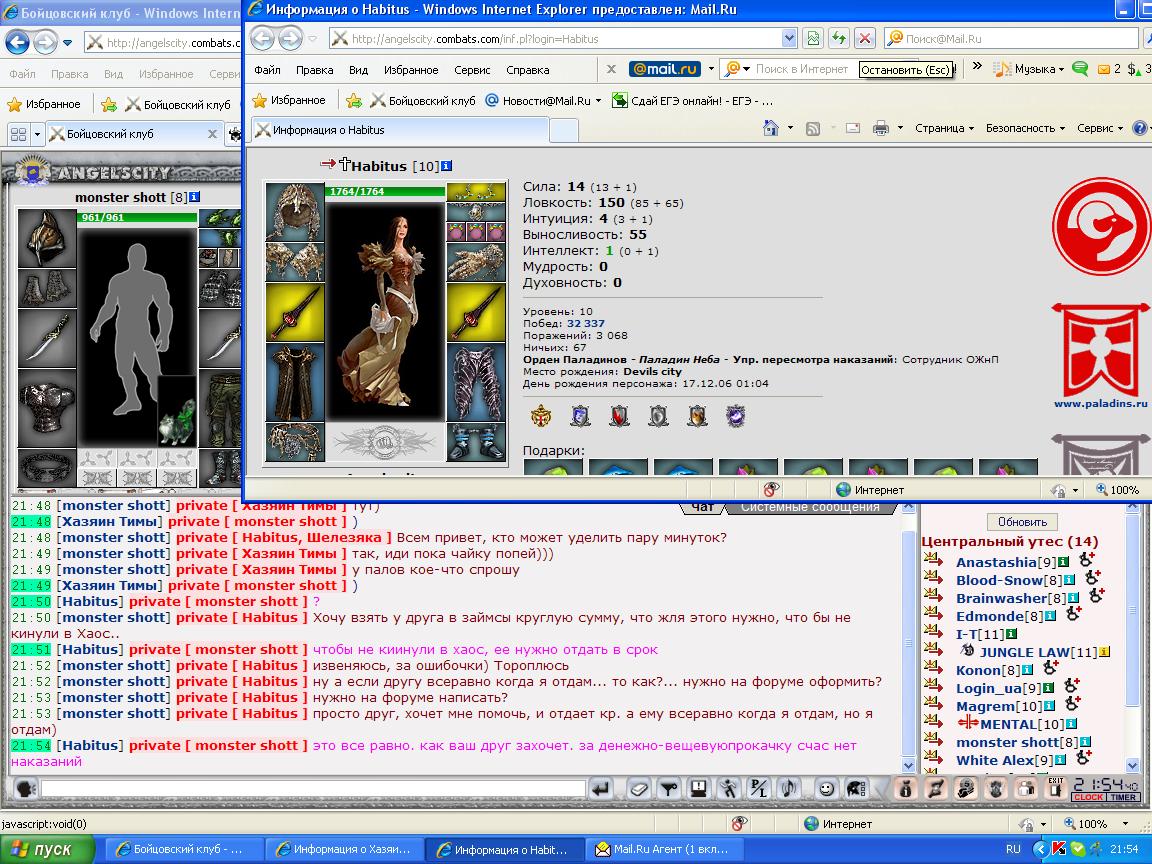The image size is (1152, 864).
Task: Open Сдай ЕГЭ онлайн favorites link
Action: coord(692,101)
